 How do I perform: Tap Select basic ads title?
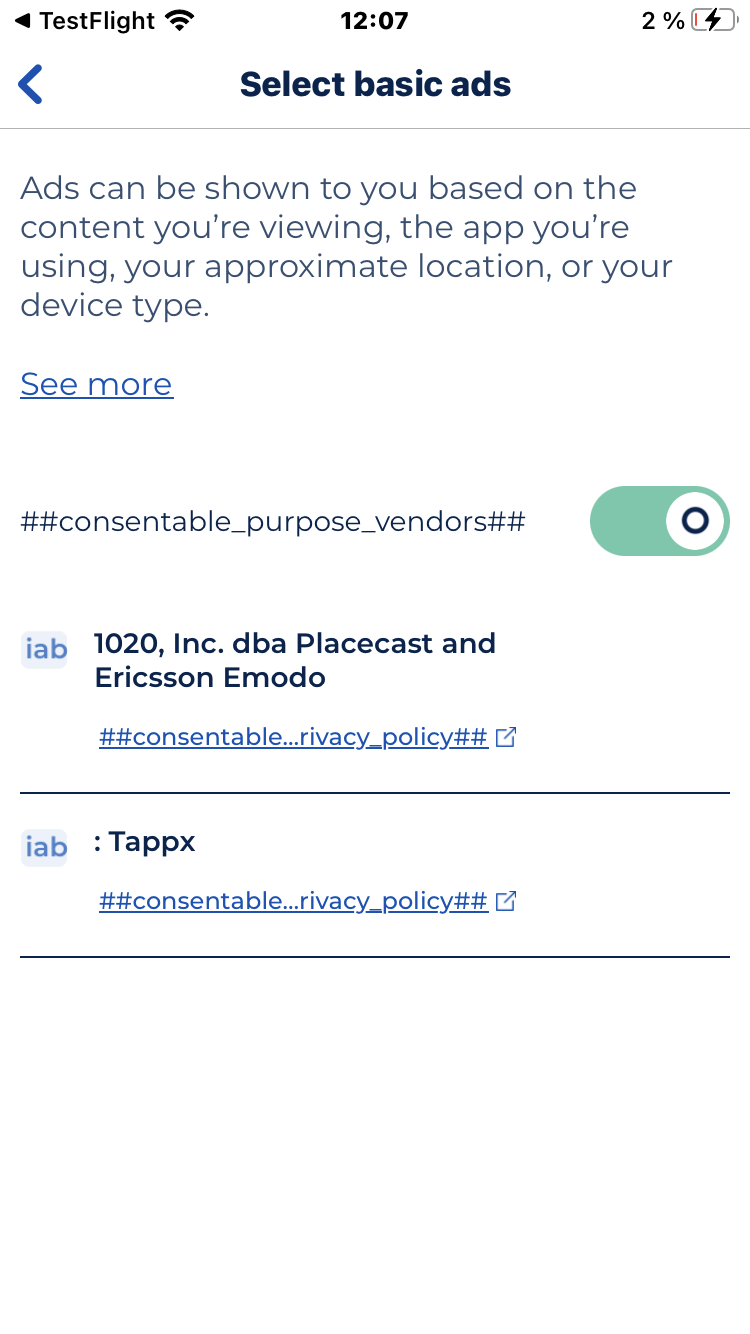(x=375, y=84)
